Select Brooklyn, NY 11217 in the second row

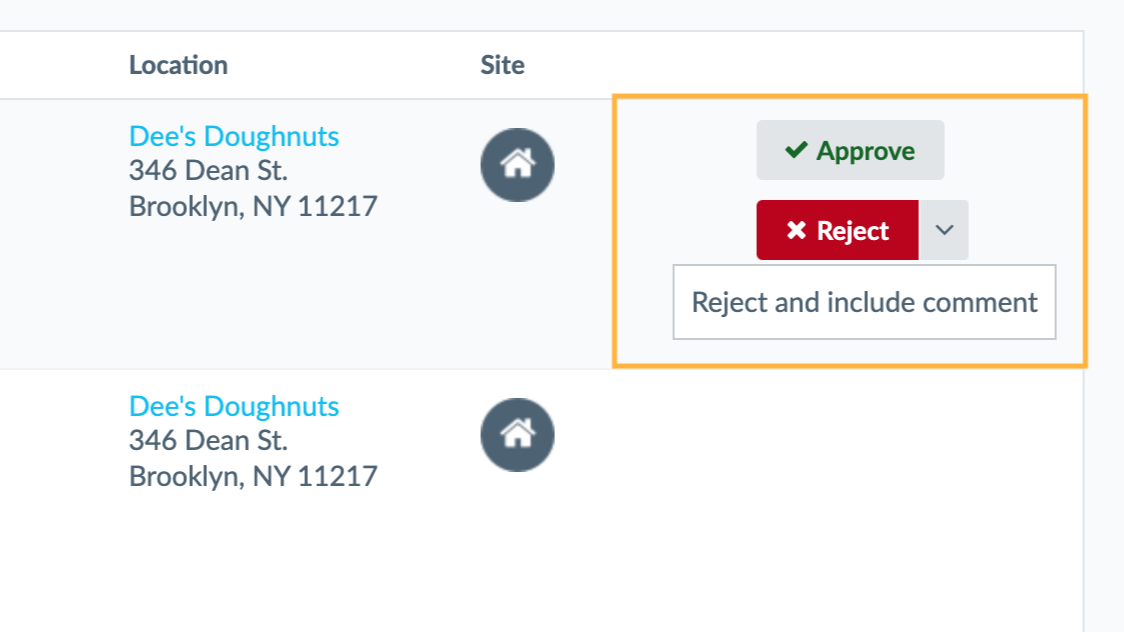tap(253, 477)
